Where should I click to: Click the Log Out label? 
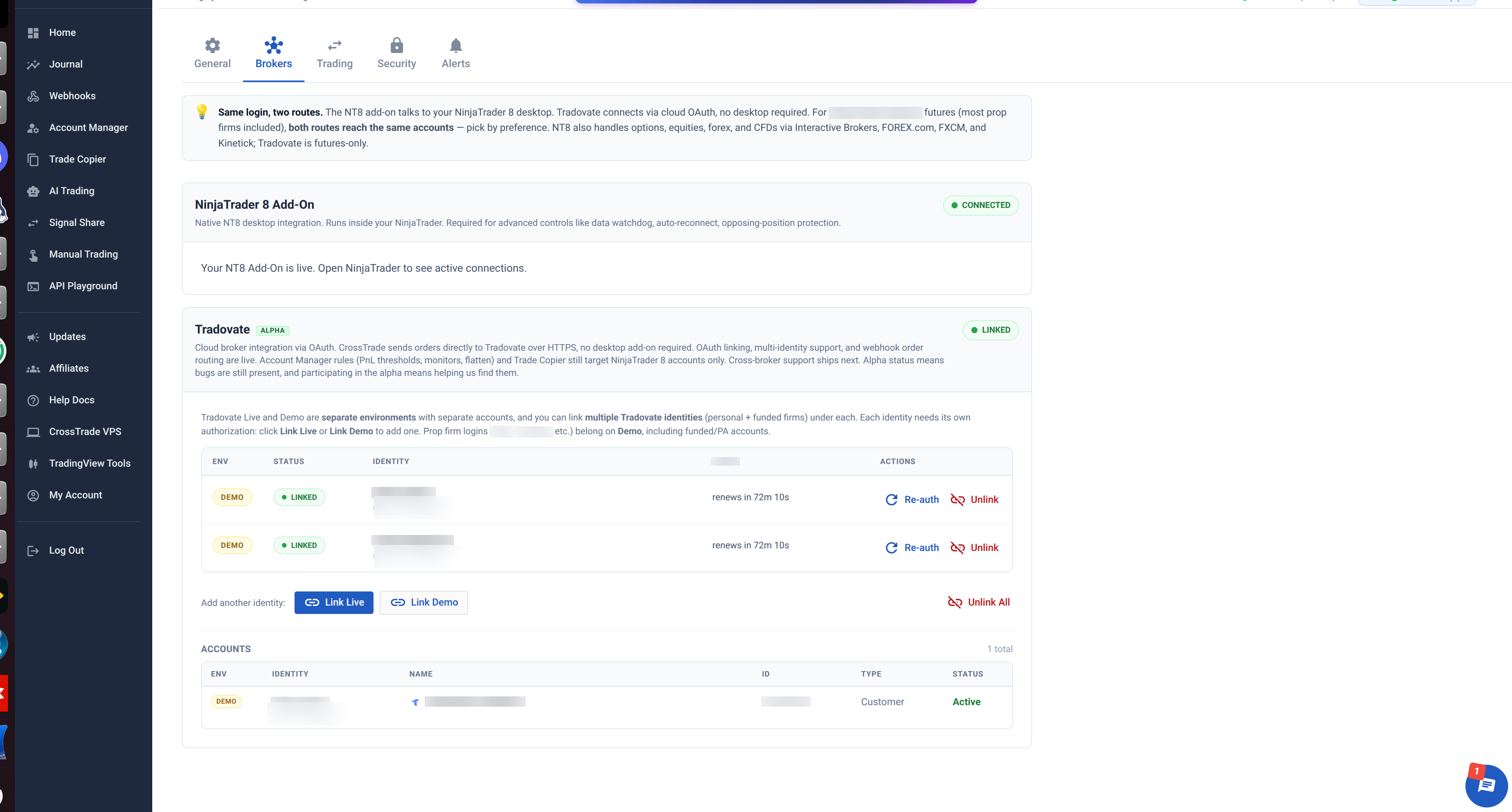66,550
